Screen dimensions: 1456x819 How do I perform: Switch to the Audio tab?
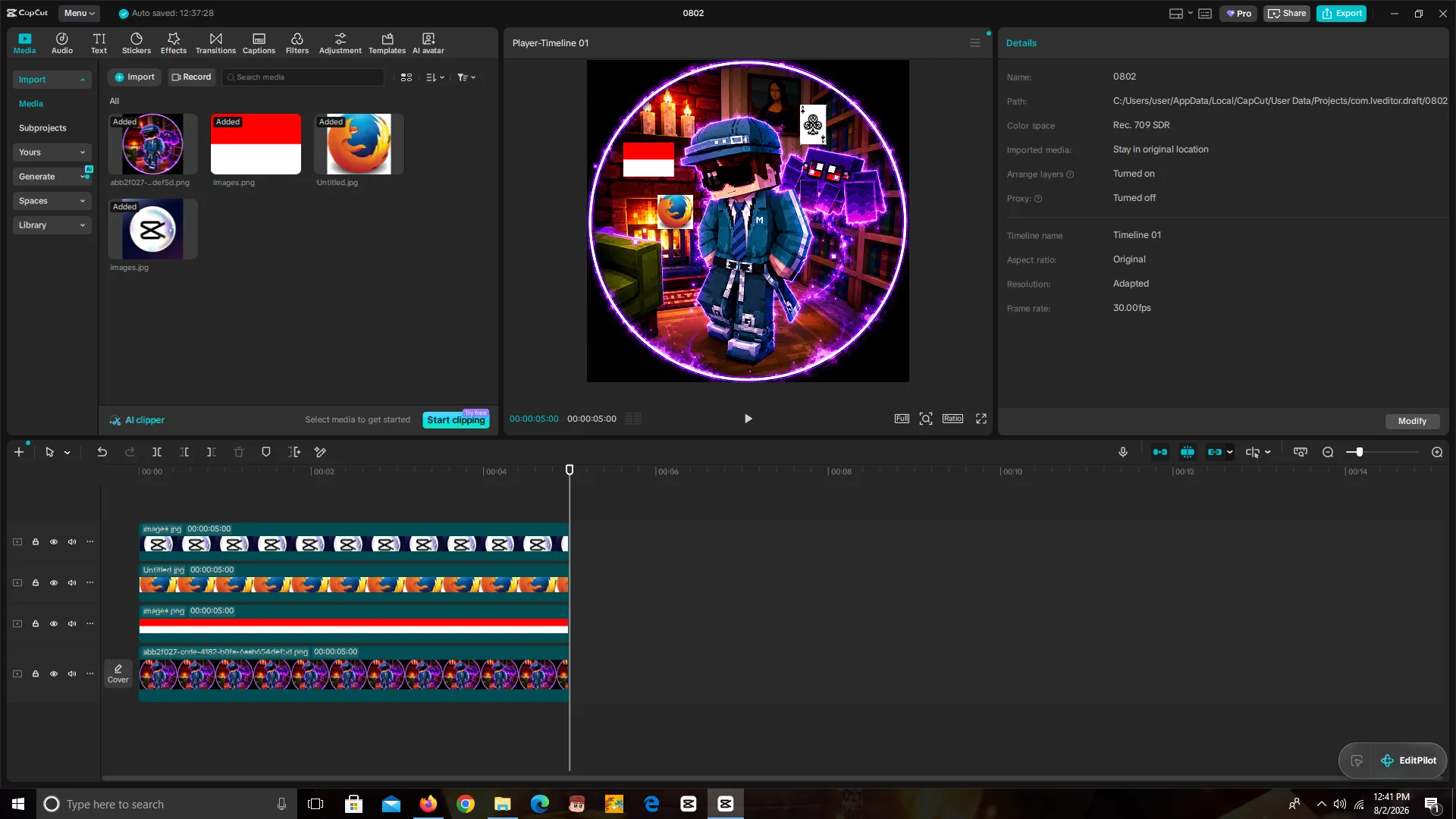[x=62, y=43]
